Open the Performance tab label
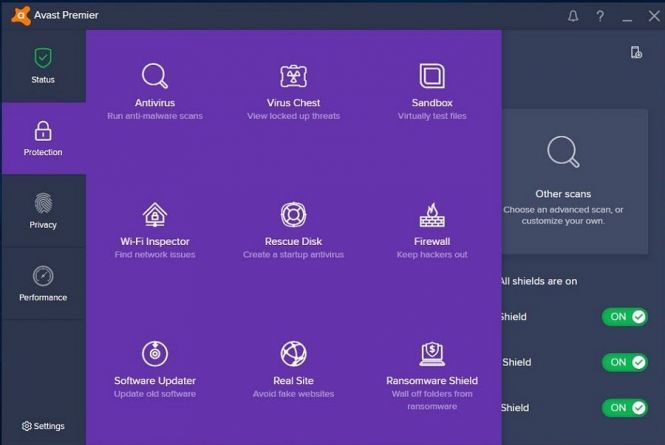Screen dimensions: 665x445 point(43,297)
